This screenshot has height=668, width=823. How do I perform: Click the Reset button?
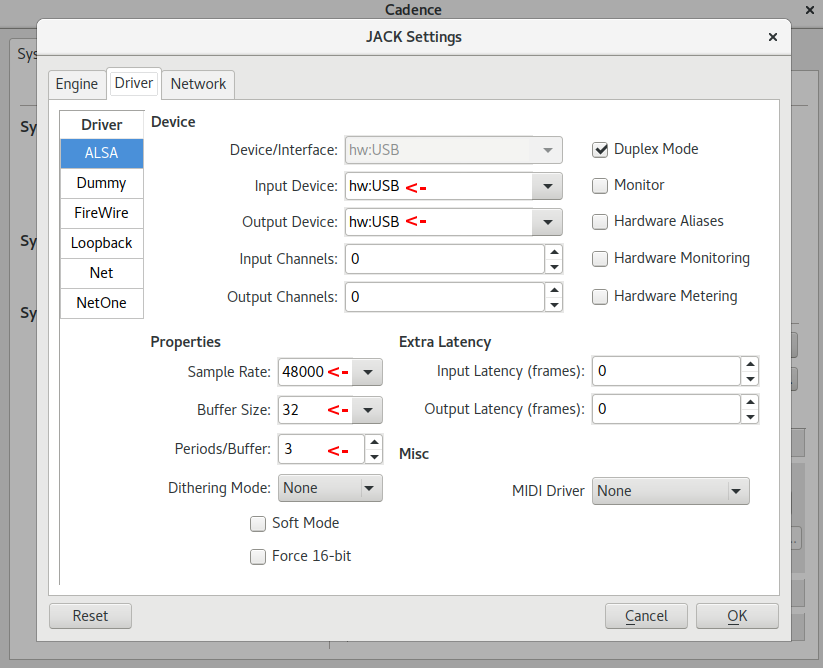[90, 616]
